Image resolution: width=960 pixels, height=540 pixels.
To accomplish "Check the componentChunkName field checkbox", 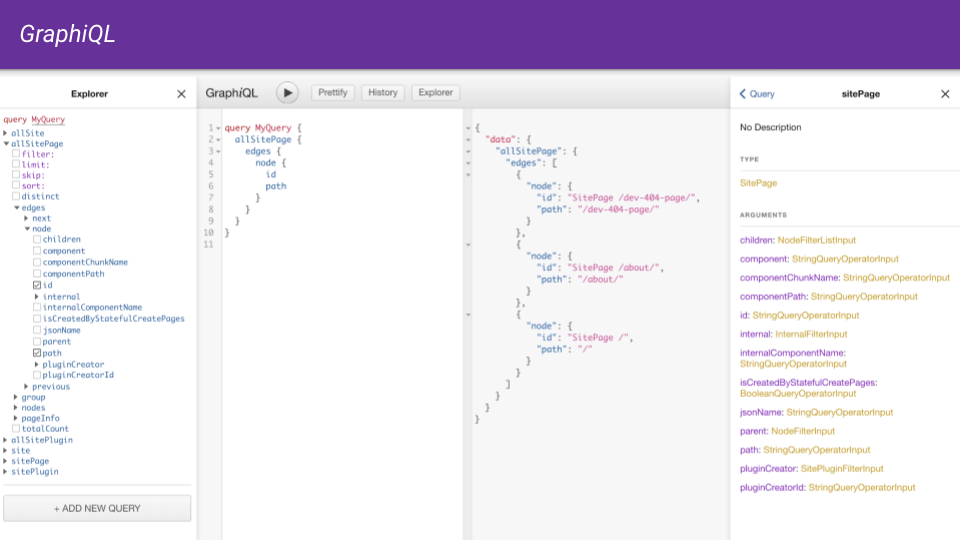I will point(37,261).
